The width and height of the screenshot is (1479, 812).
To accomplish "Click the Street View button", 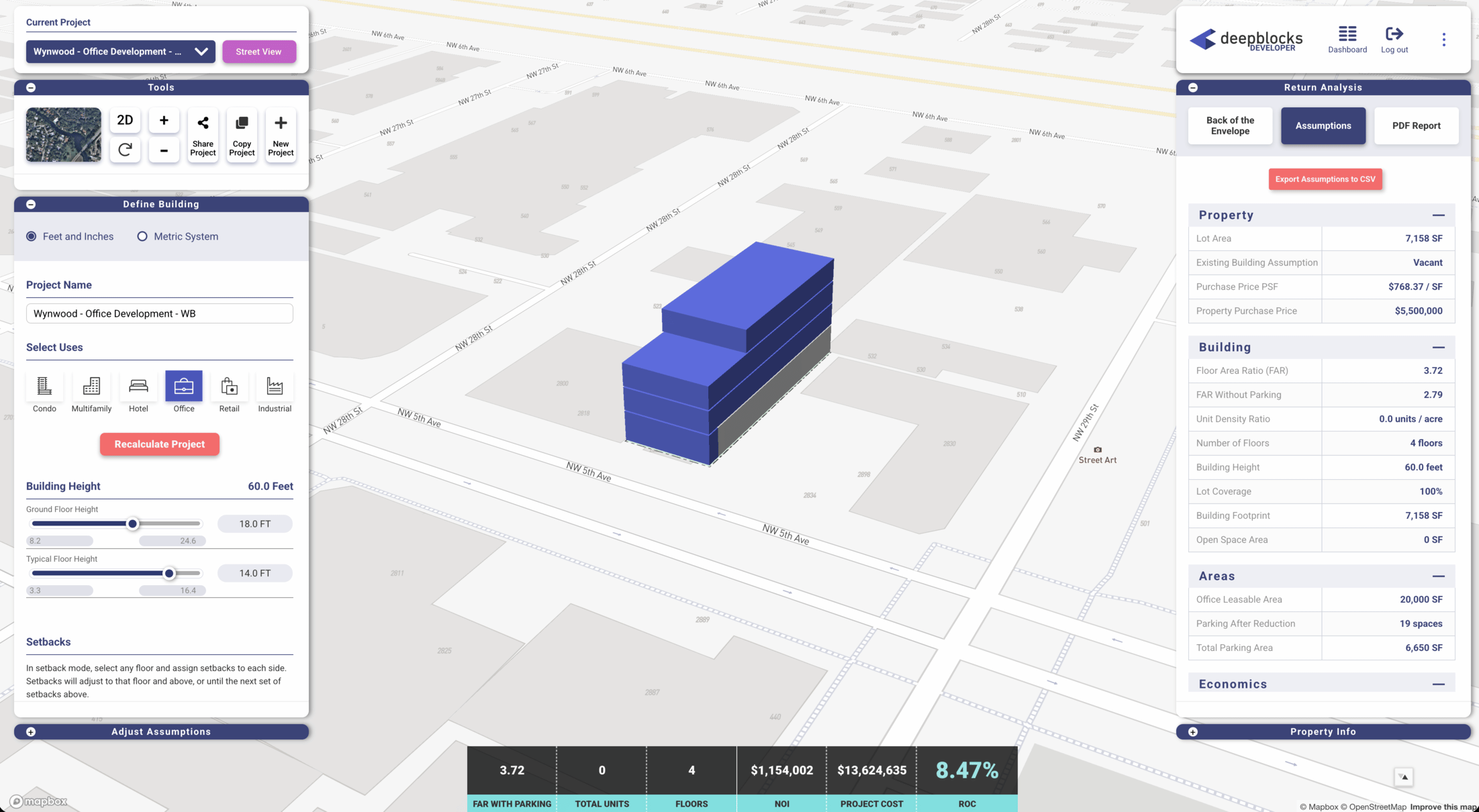I will (258, 52).
